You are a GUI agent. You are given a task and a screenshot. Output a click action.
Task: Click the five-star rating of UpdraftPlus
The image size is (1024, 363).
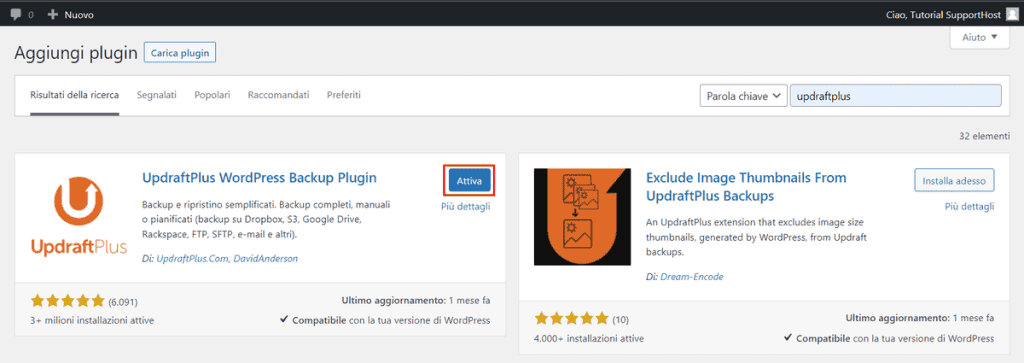67,301
